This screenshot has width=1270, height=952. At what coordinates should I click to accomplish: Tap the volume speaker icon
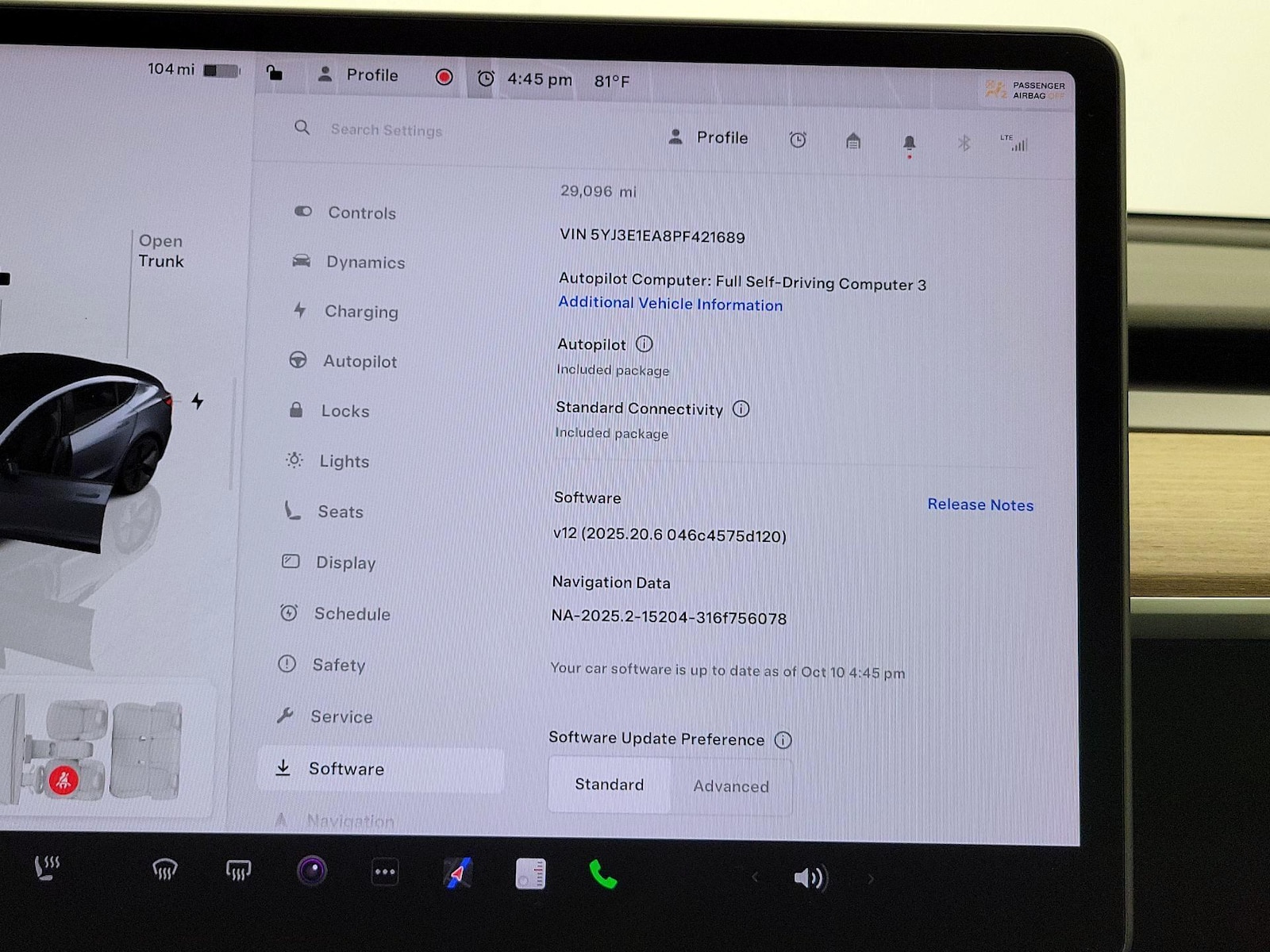810,877
